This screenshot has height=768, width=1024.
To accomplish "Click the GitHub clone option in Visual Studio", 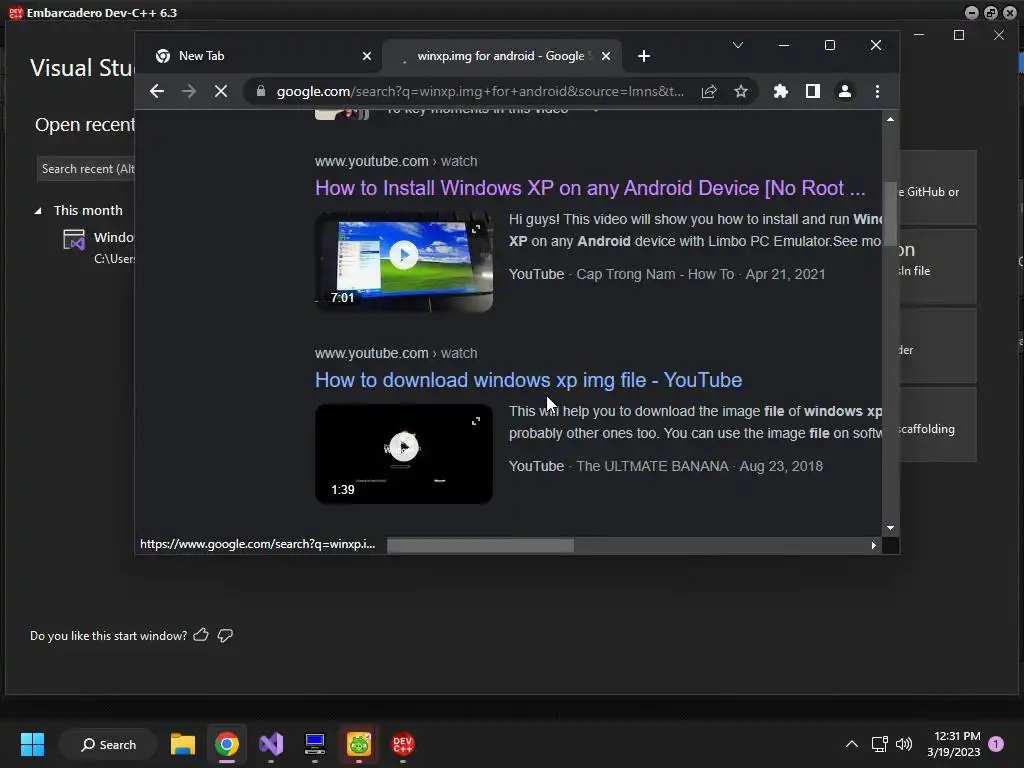I will tap(938, 188).
